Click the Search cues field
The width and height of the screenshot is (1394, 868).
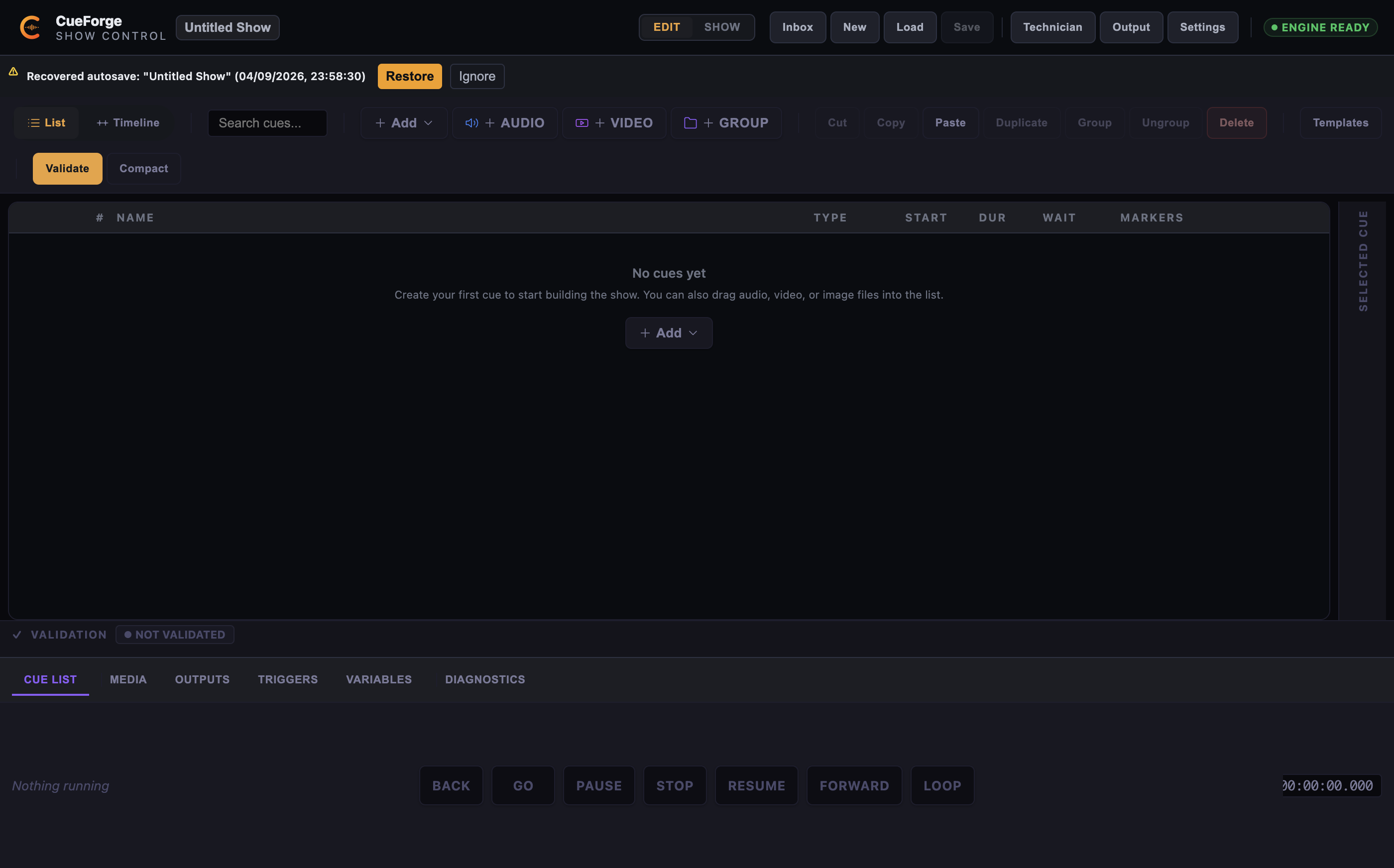click(x=267, y=123)
